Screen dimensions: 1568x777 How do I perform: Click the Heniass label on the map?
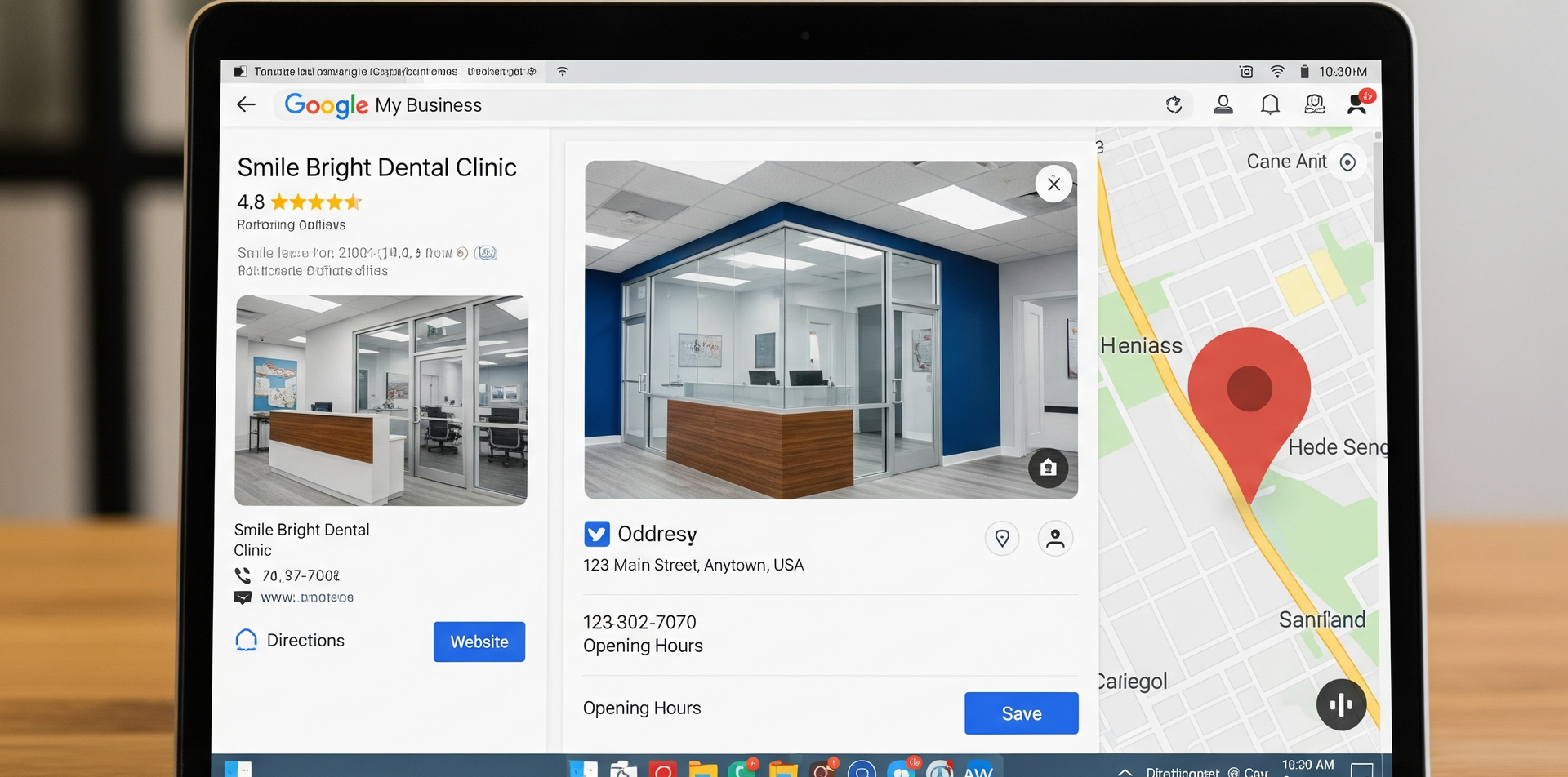[x=1141, y=346]
